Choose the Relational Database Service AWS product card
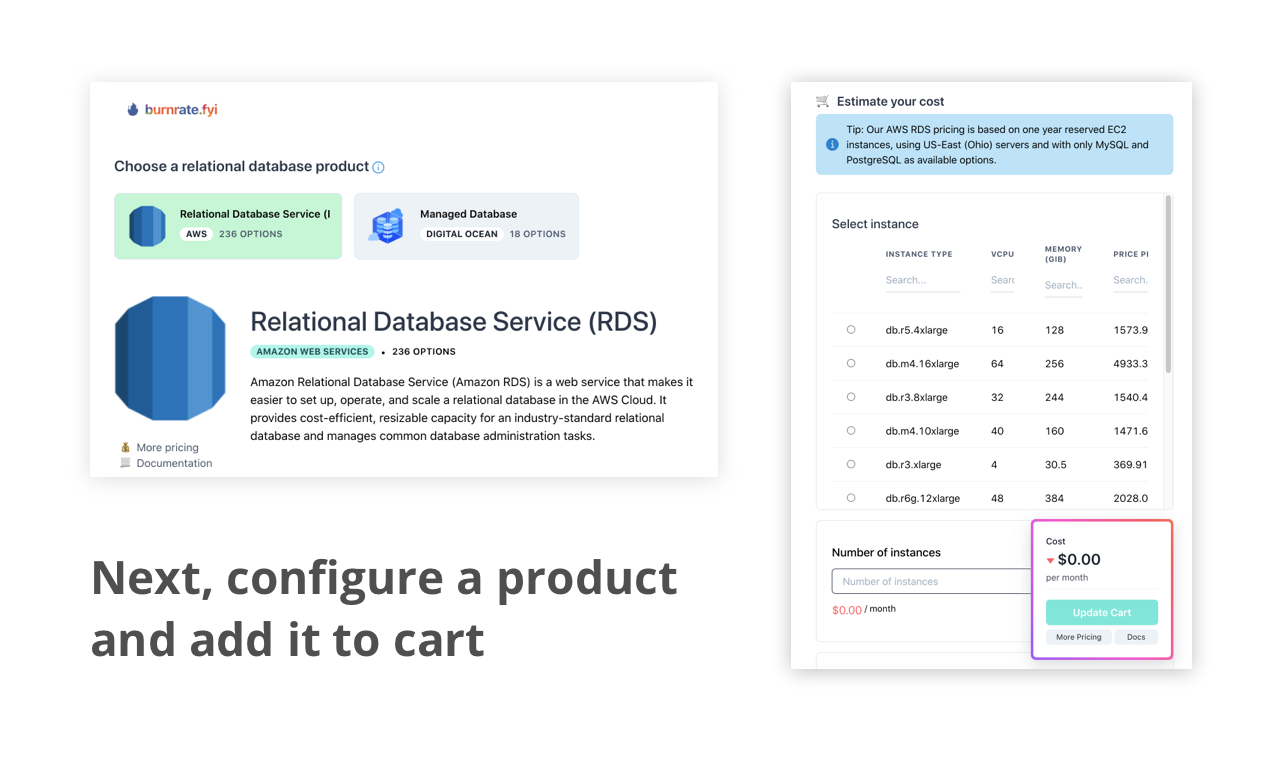This screenshot has width=1270, height=760. pyautogui.click(x=228, y=226)
